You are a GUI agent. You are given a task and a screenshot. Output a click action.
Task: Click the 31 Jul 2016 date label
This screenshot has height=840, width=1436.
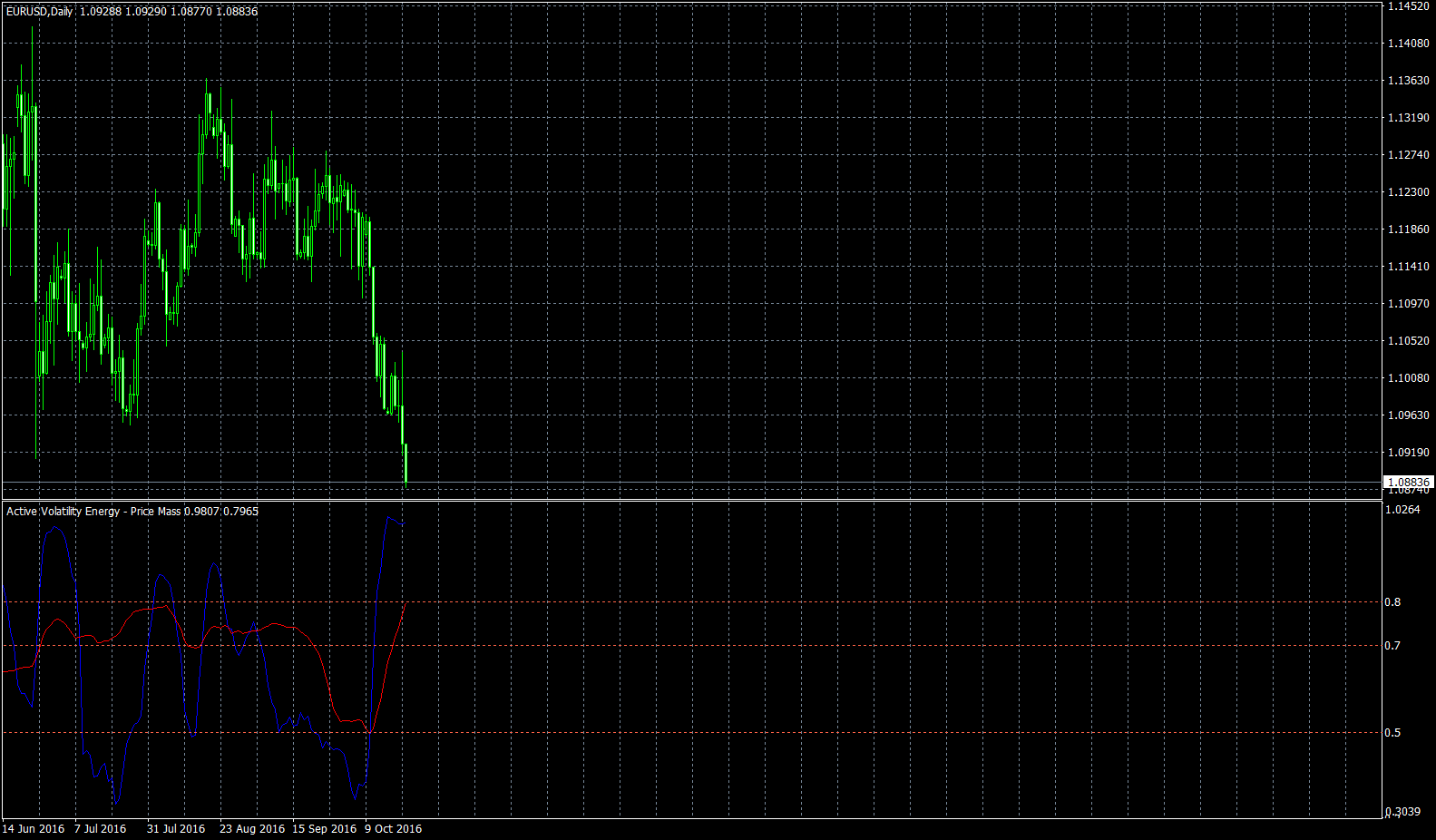point(176,829)
